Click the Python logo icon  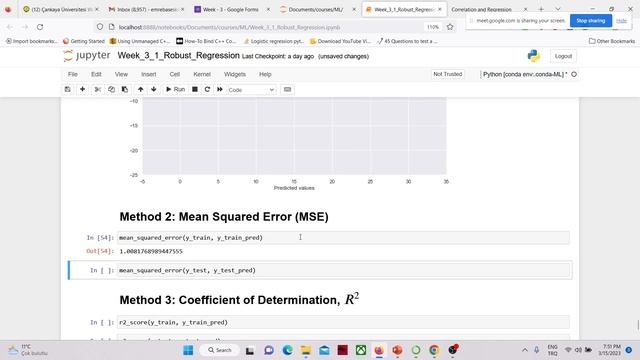point(533,56)
